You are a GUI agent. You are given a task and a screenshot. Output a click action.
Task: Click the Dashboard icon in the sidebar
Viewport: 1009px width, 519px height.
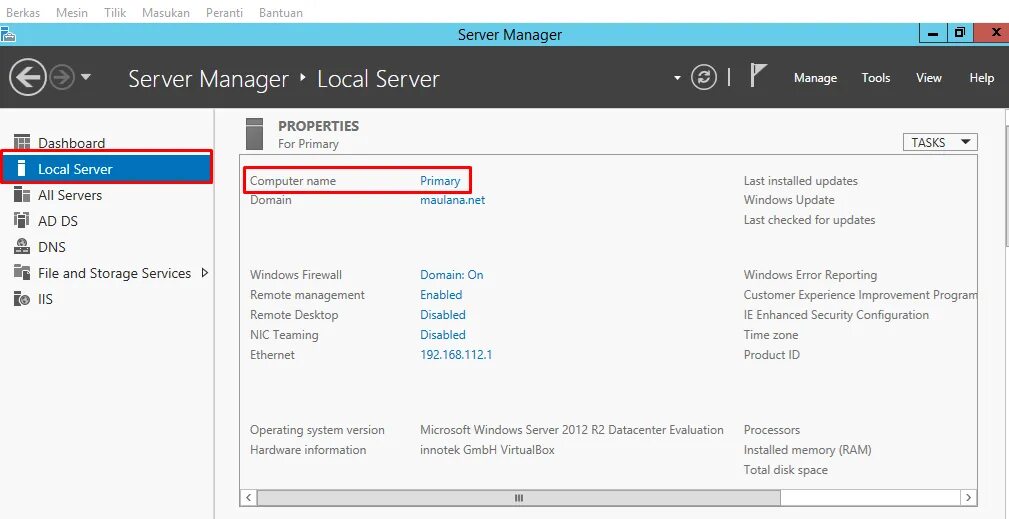[21, 143]
